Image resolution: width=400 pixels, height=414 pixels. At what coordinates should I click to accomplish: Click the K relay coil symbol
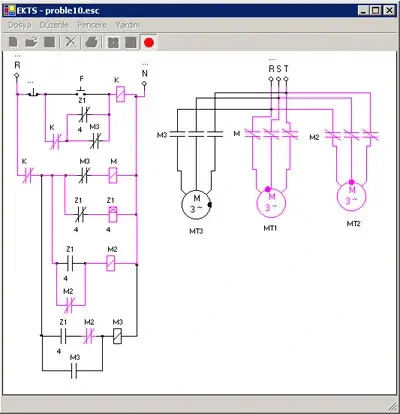pos(120,94)
